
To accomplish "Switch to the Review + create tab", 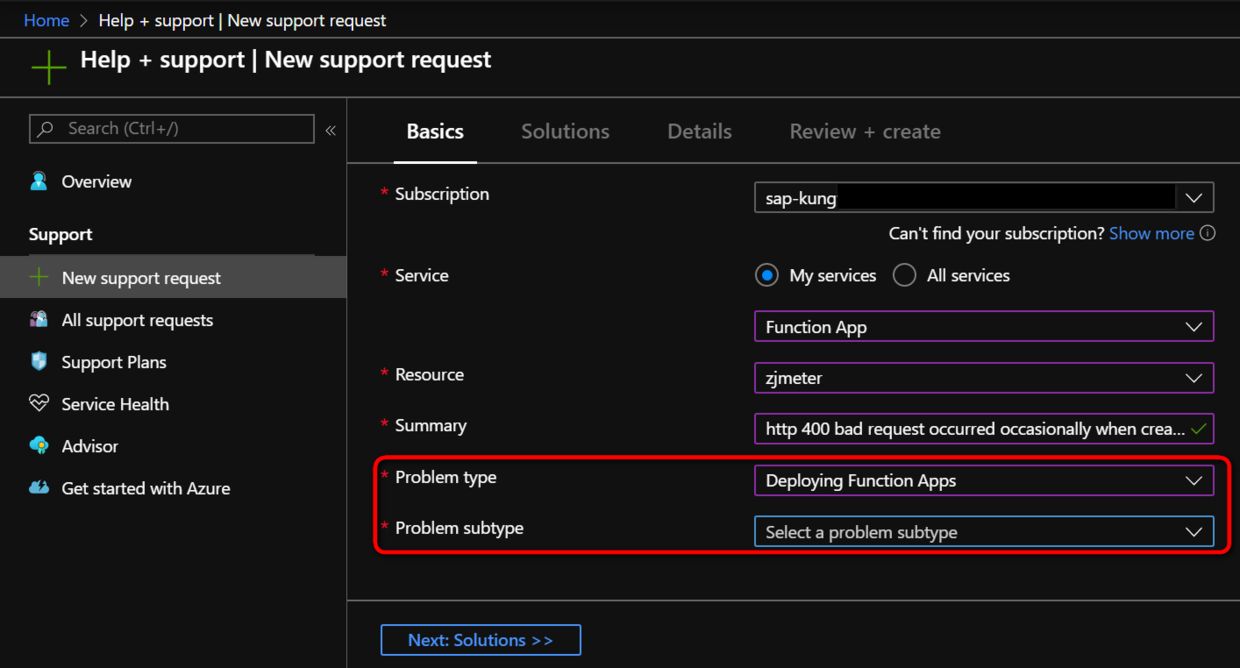I will coord(864,131).
